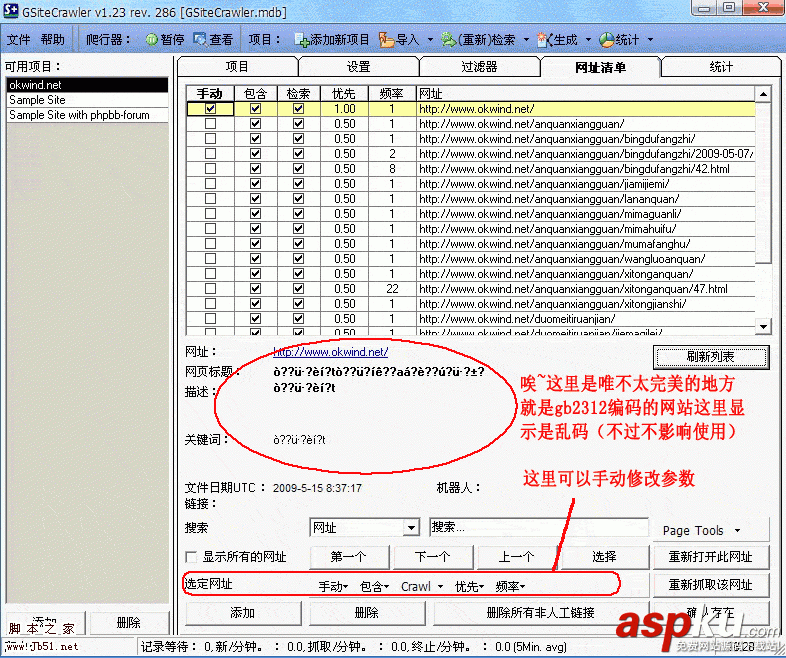Pause the crawler with 暂停 icon

click(x=152, y=40)
